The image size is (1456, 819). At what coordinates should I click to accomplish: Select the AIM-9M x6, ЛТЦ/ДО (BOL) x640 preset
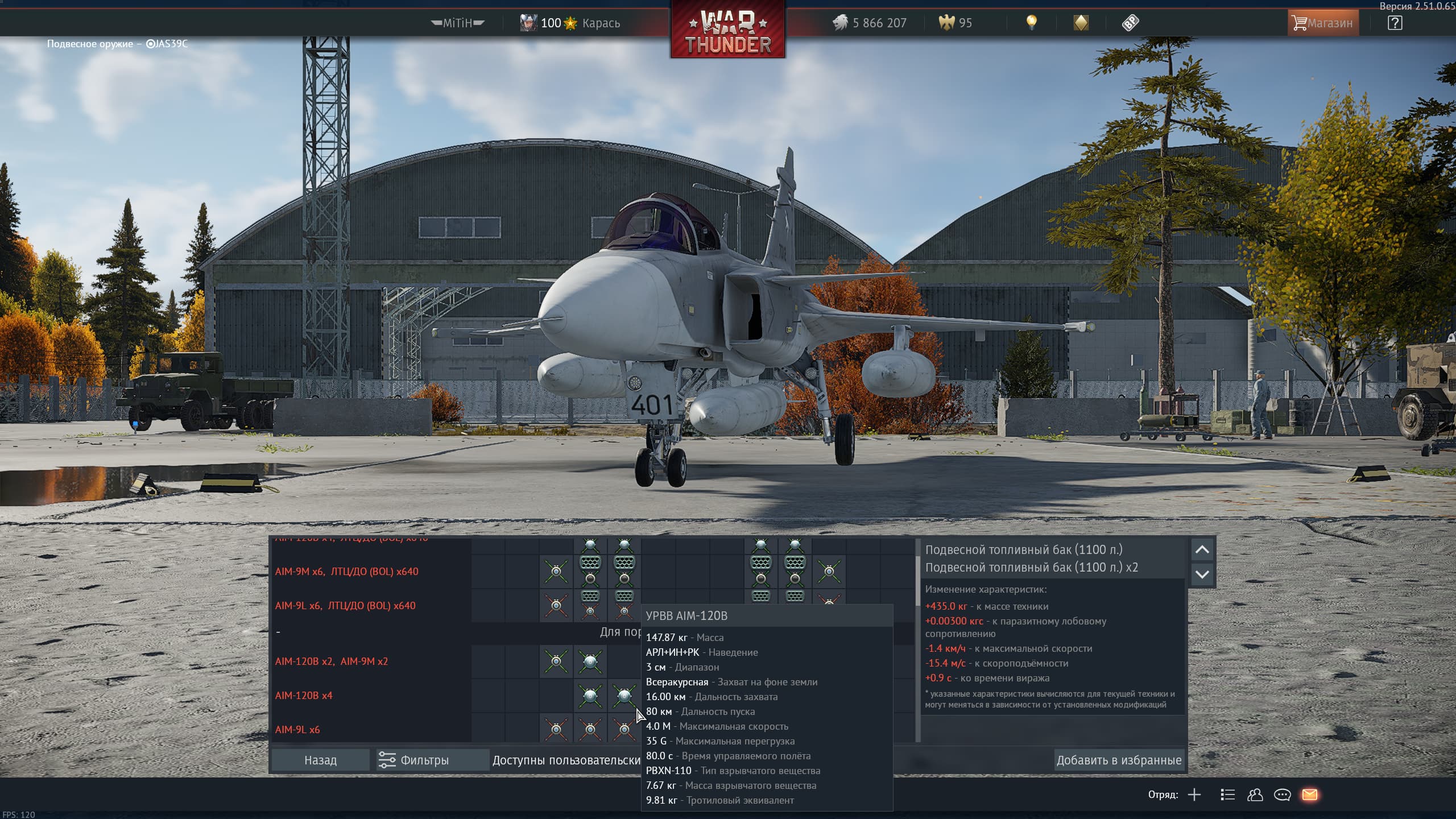[346, 572]
